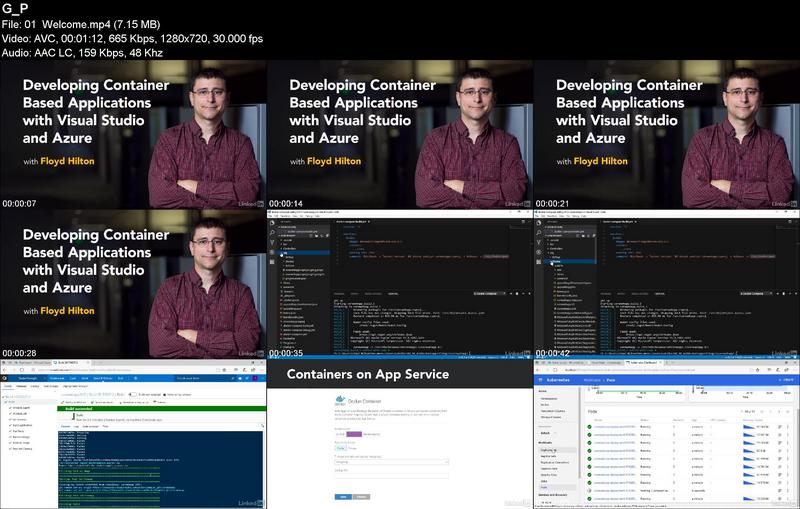The height and width of the screenshot is (509, 800).
Task: Click Search icon in the 00:00:35 VS Code frame
Action: (272, 233)
